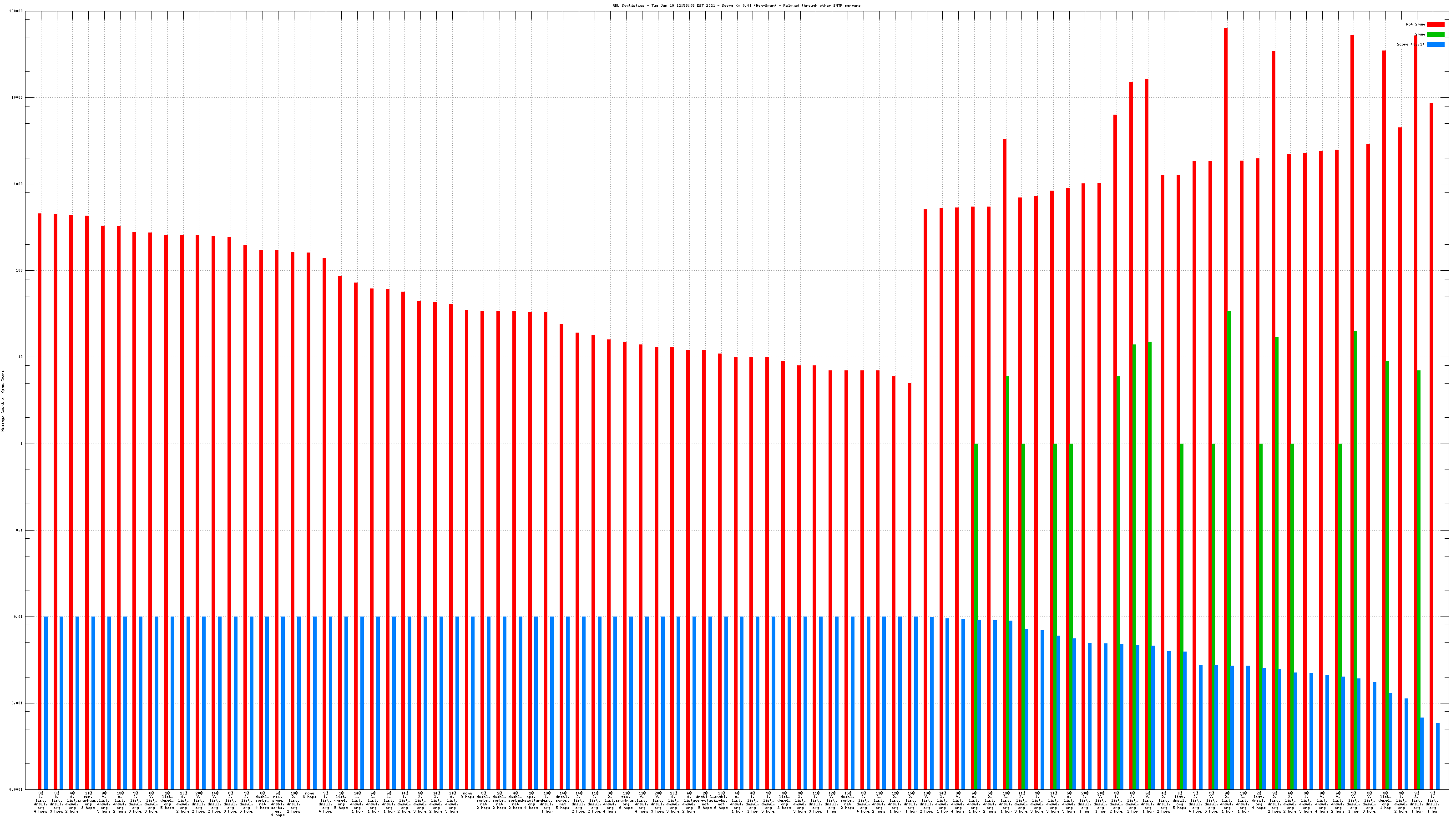
Task: Click the 'none 9 hops' x-axis label
Action: click(467, 795)
